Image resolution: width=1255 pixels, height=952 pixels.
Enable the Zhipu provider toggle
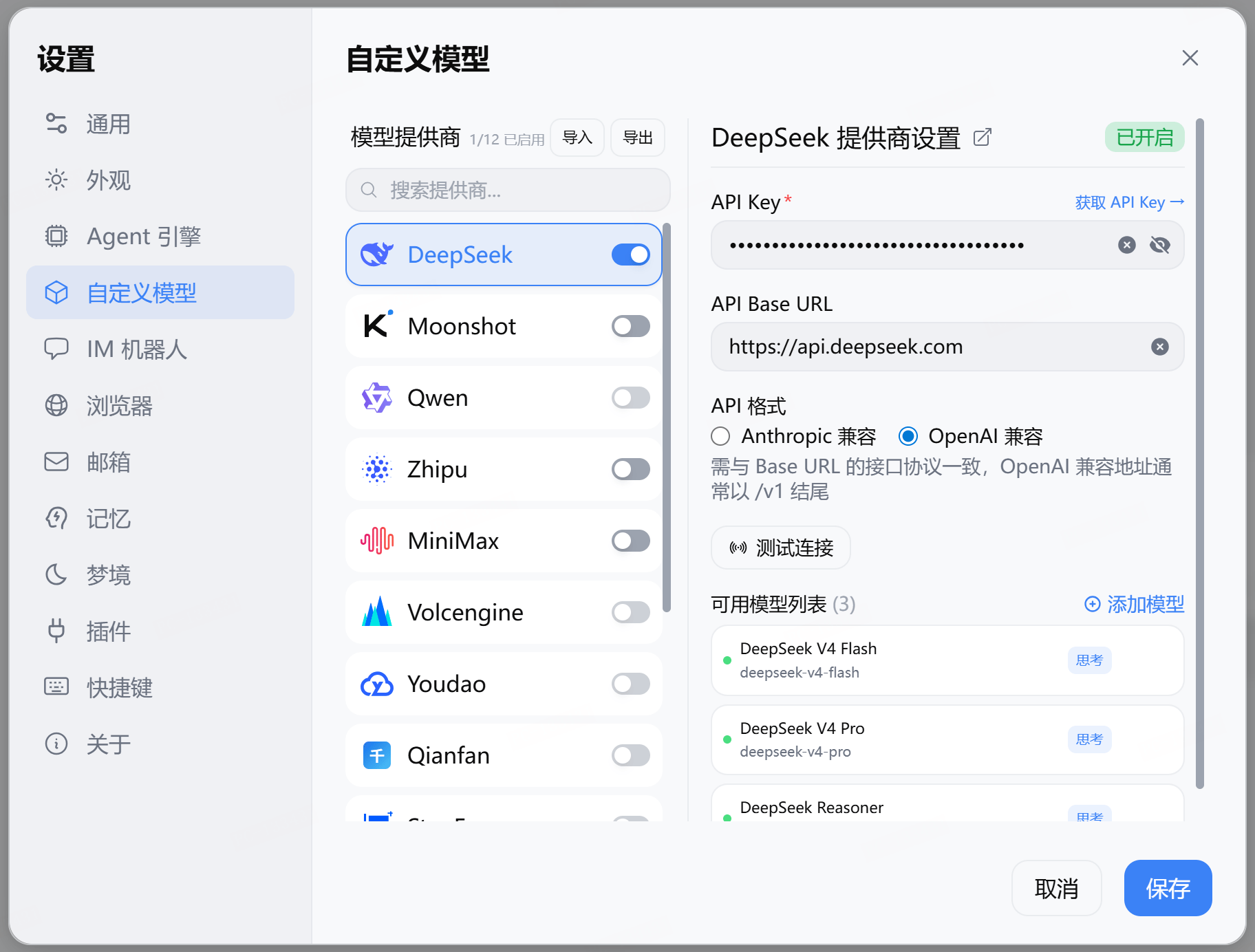tap(631, 469)
